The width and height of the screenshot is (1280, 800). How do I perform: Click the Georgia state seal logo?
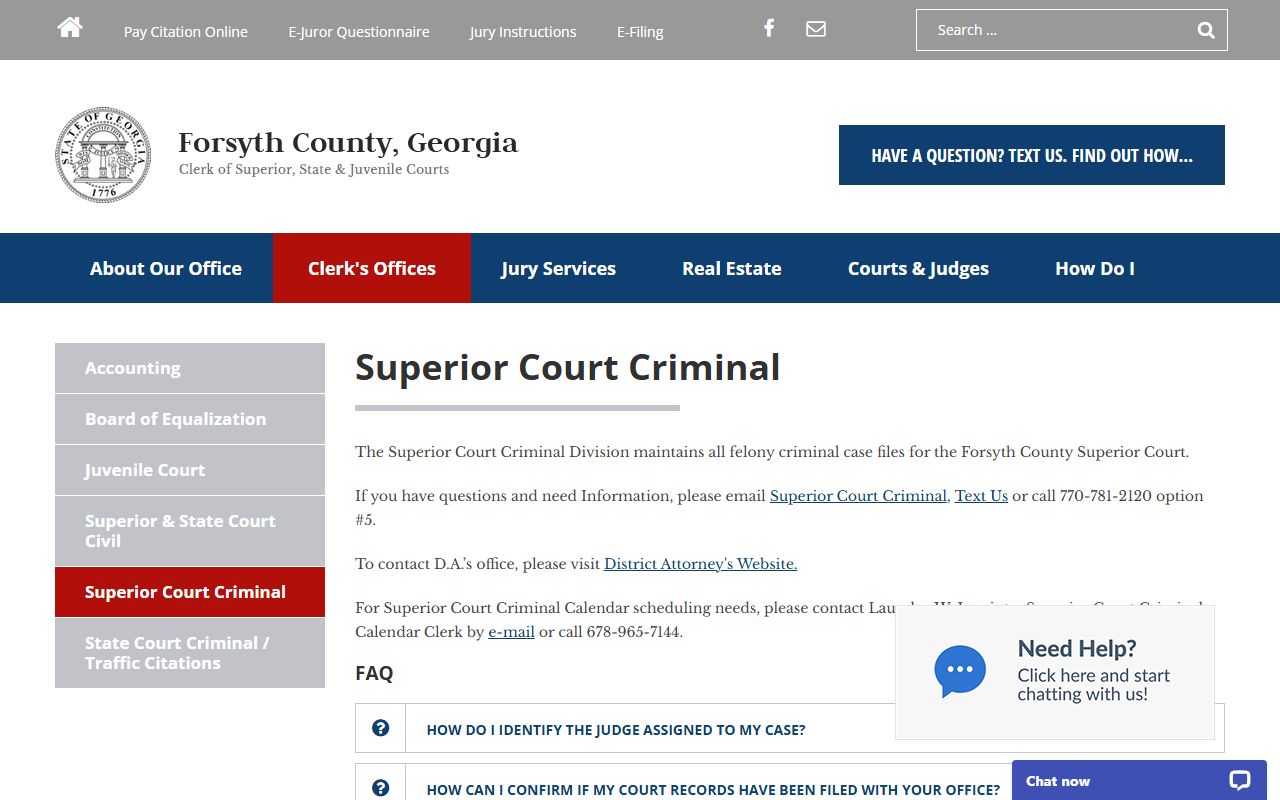coord(103,155)
